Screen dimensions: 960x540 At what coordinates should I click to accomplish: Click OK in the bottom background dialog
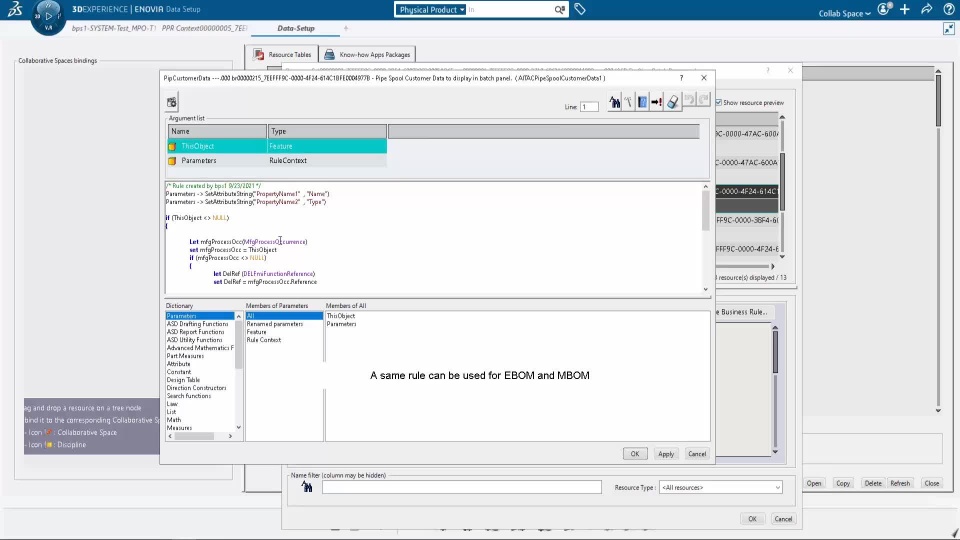pyautogui.click(x=752, y=519)
